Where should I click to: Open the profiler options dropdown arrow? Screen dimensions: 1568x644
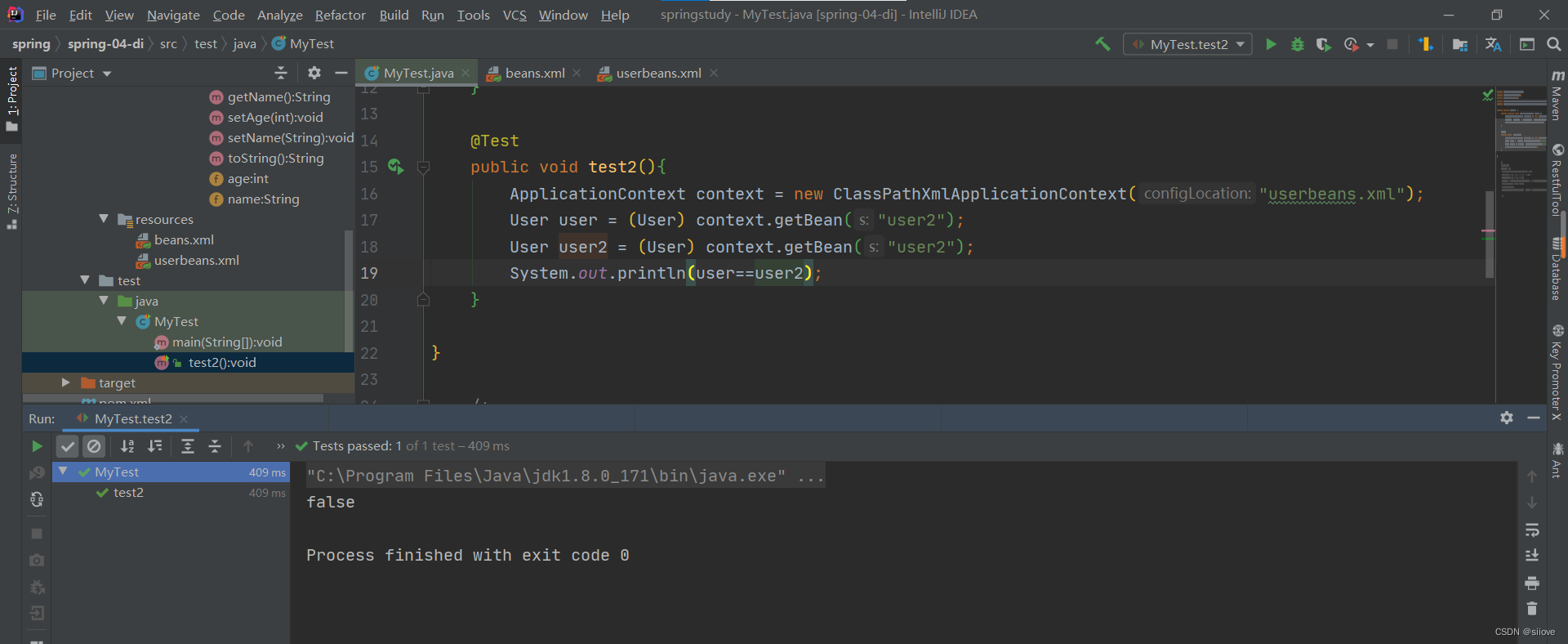click(1370, 45)
